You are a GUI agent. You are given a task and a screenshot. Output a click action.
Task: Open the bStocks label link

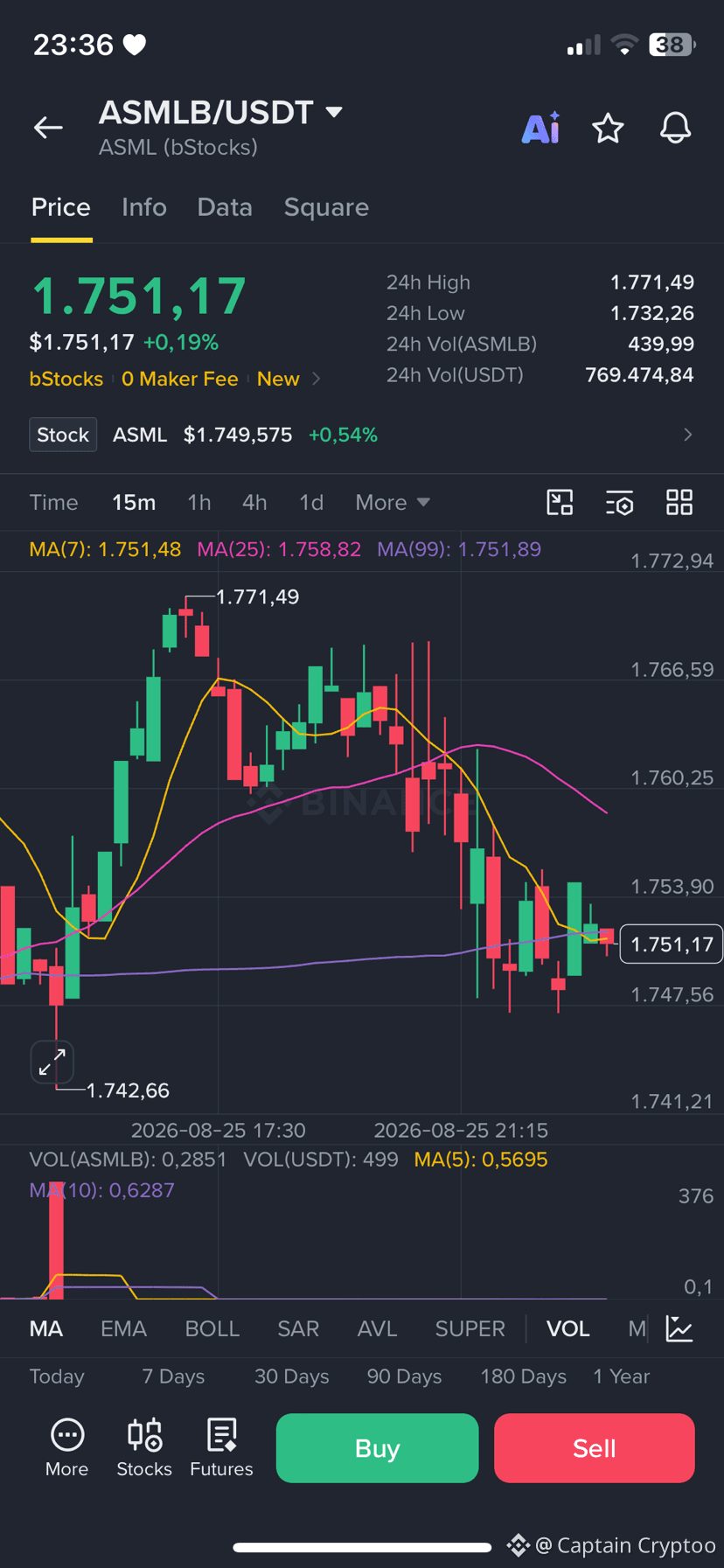click(x=66, y=379)
